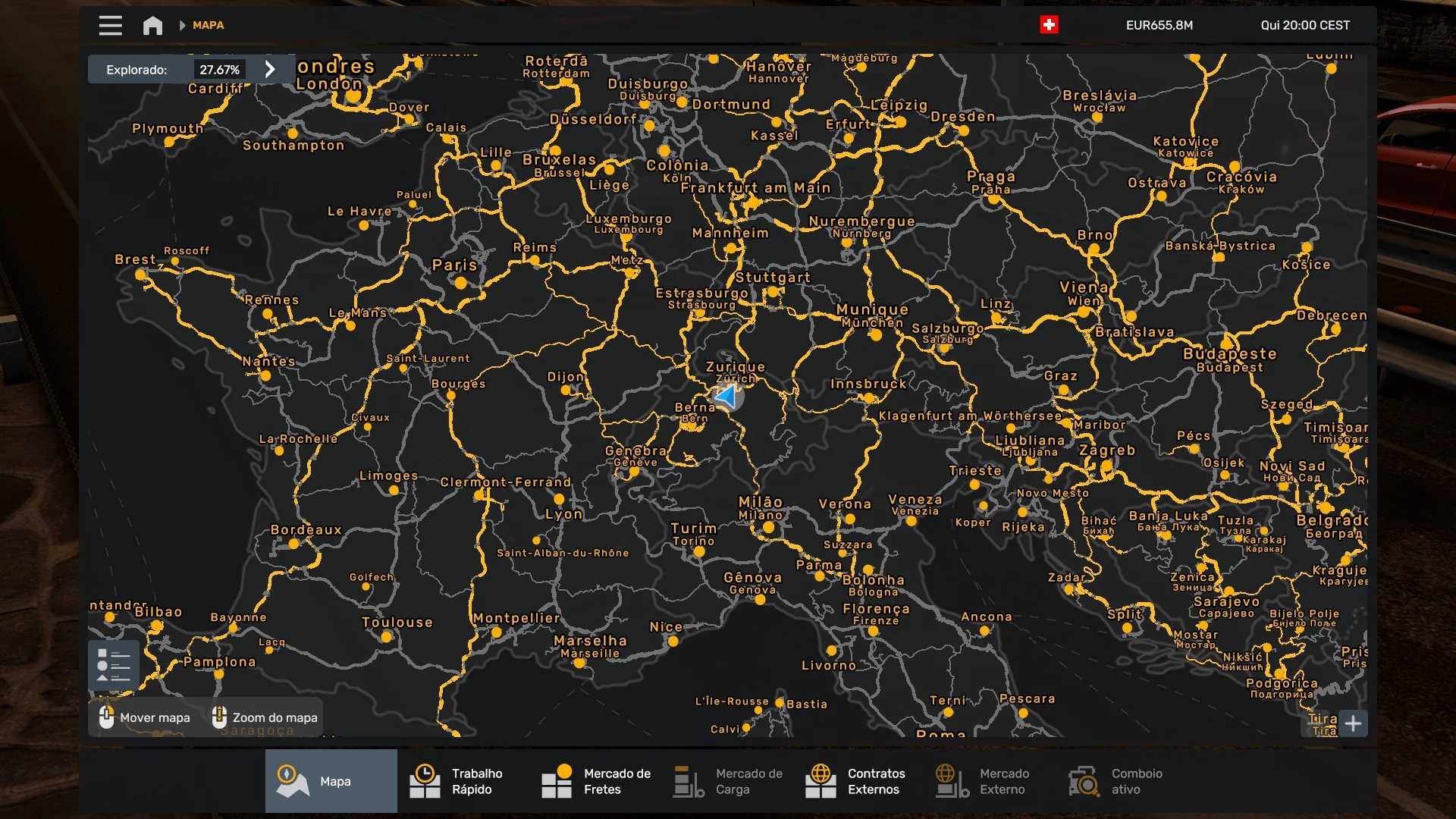Viewport: 1456px width, 819px height.
Task: Switch to Trabalho Rápido tab
Action: (463, 781)
